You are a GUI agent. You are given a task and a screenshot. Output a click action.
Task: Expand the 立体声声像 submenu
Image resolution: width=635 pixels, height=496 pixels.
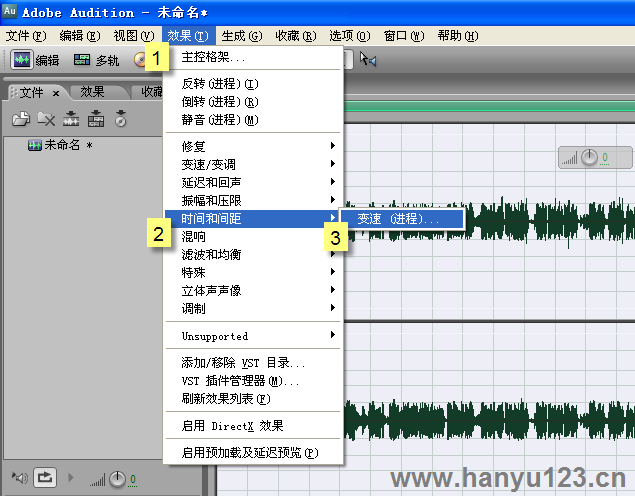click(254, 290)
